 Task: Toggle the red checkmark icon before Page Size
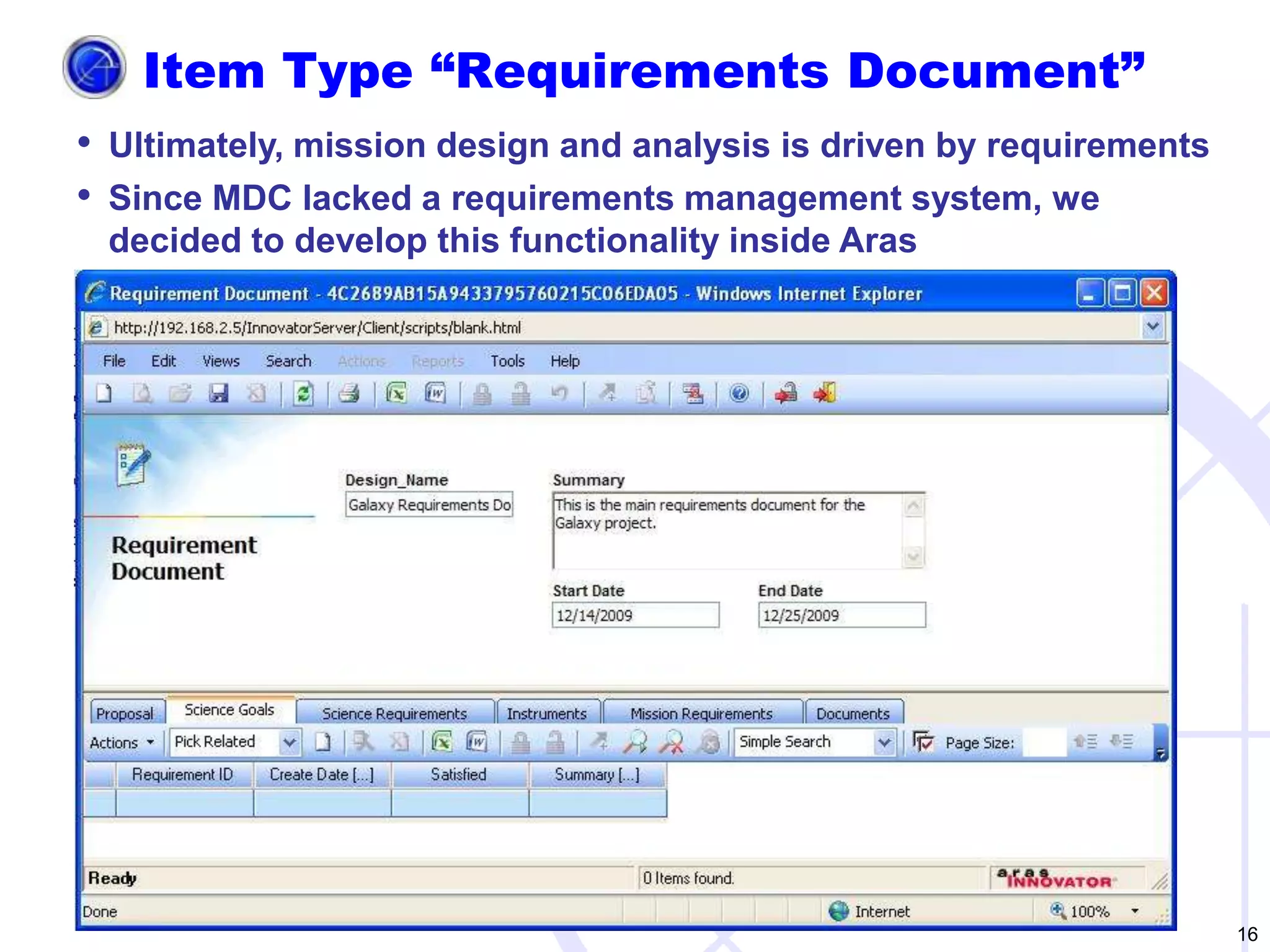click(923, 742)
